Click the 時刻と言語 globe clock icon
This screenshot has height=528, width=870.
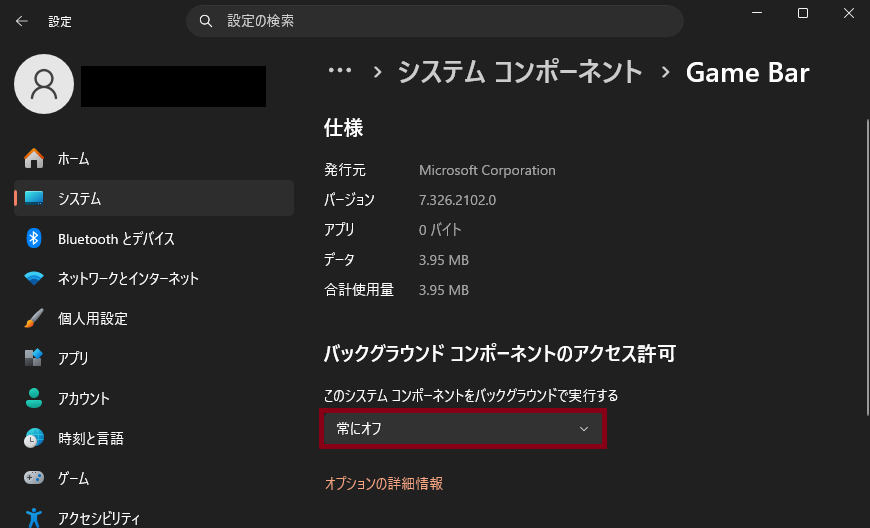[34, 438]
